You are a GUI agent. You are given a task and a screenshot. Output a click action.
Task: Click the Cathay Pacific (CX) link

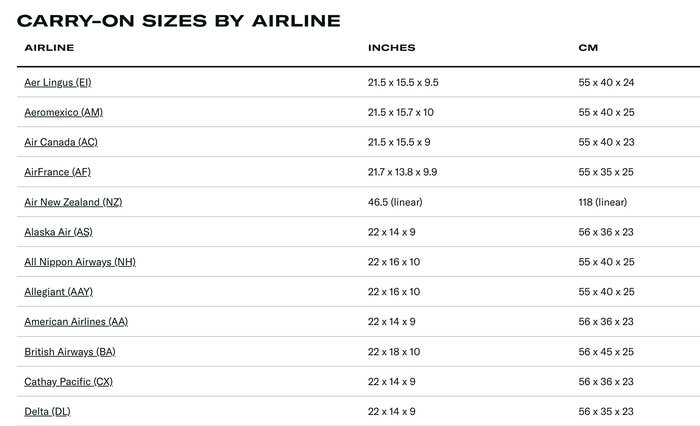point(68,382)
